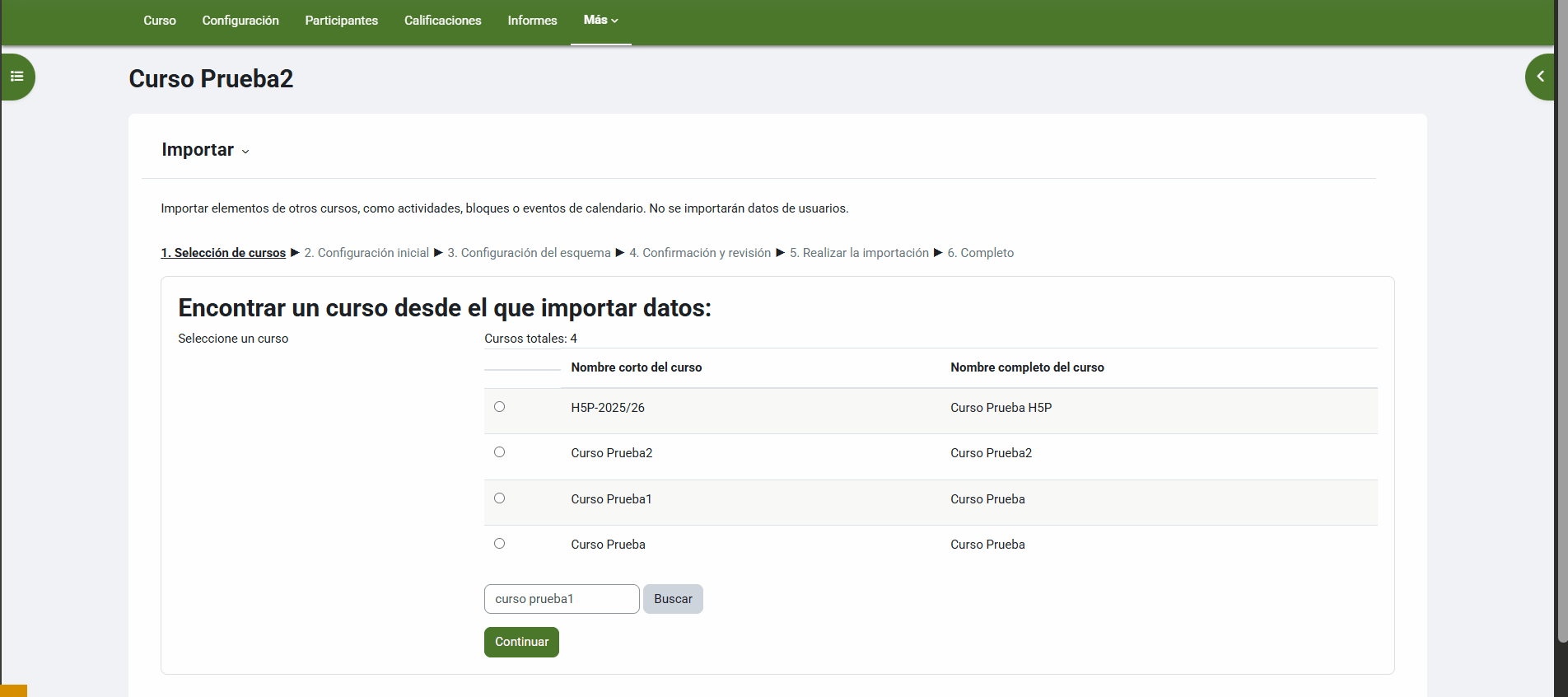Click the Selección de cursos step link
Screen dimensions: 1568x697
click(x=223, y=253)
